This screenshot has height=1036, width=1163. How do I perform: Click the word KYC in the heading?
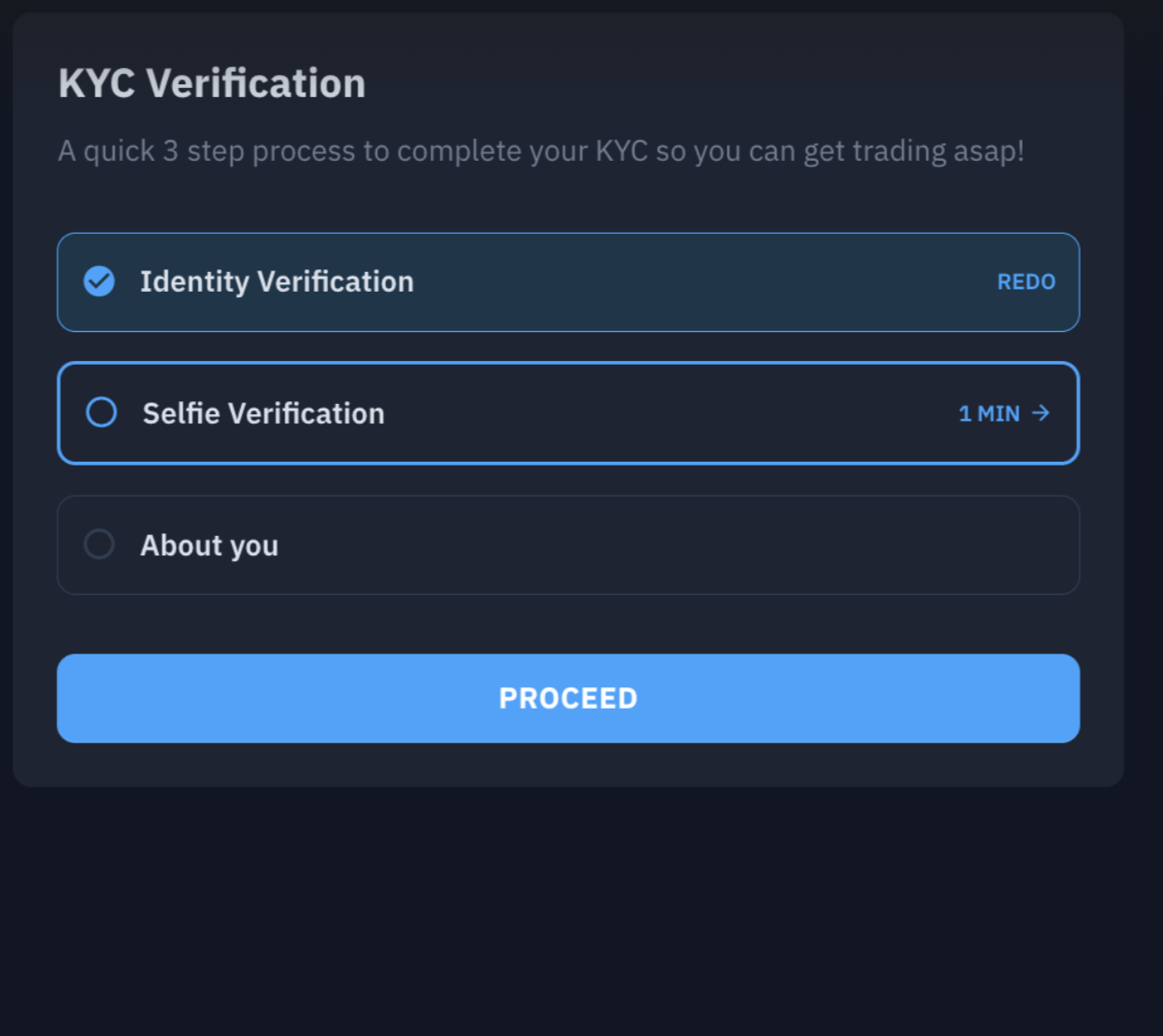pyautogui.click(x=96, y=83)
